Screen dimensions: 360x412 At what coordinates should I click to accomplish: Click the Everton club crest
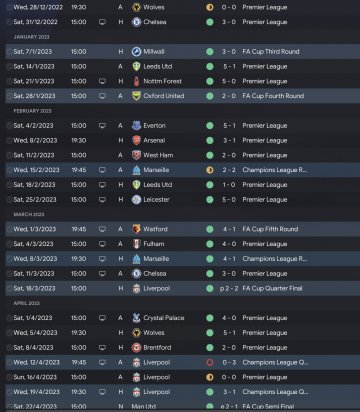pyautogui.click(x=136, y=126)
